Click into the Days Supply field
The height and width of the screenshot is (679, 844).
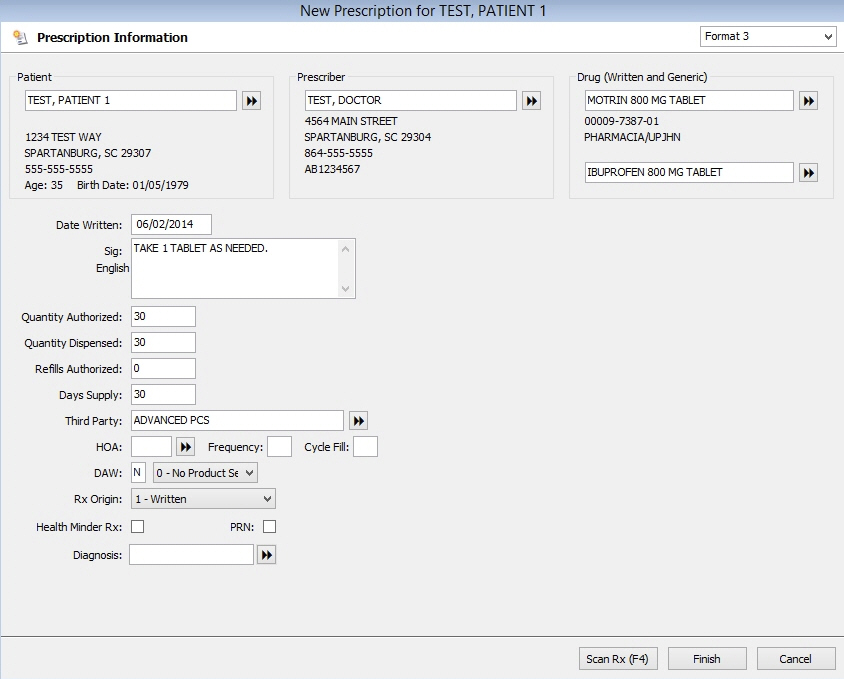pyautogui.click(x=163, y=395)
